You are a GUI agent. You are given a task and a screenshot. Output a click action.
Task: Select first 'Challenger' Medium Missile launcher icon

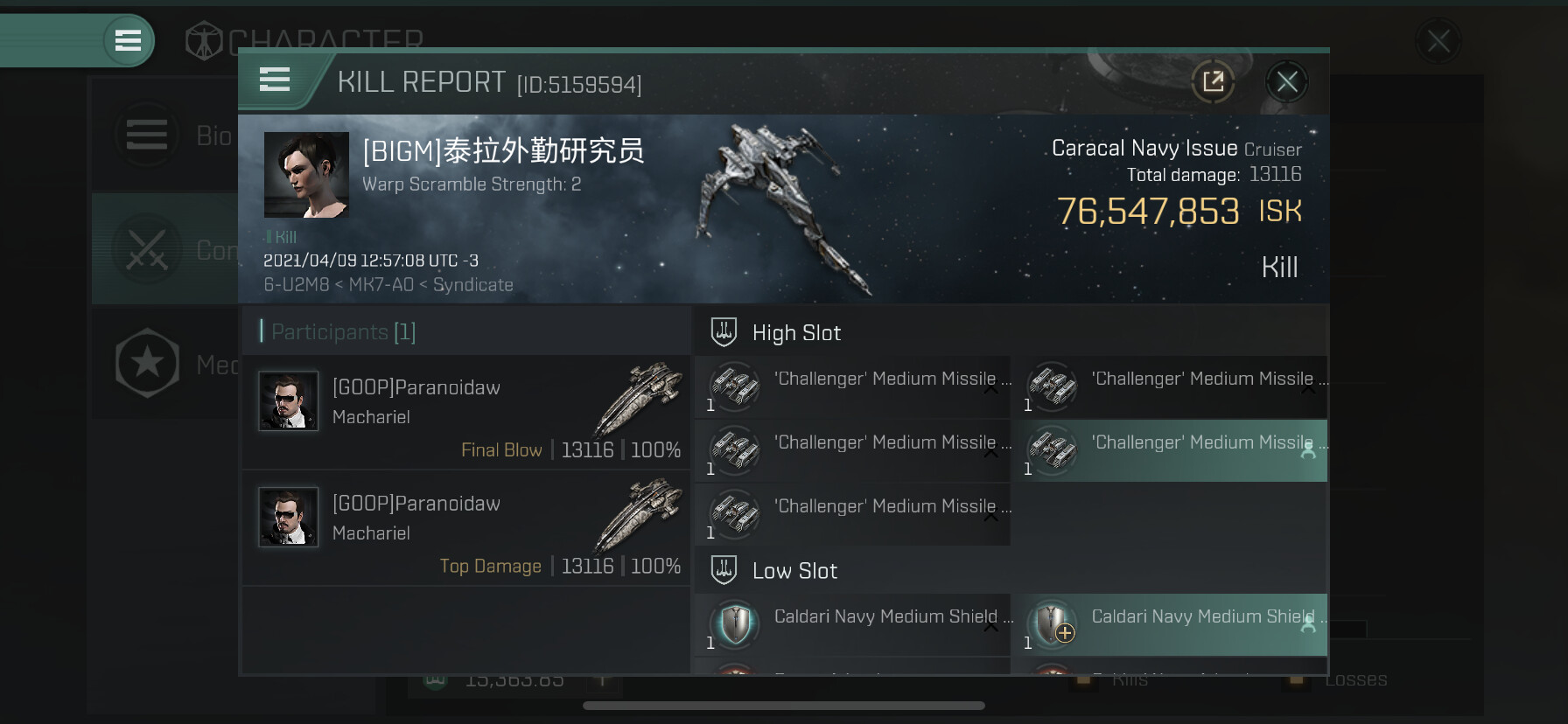click(734, 386)
